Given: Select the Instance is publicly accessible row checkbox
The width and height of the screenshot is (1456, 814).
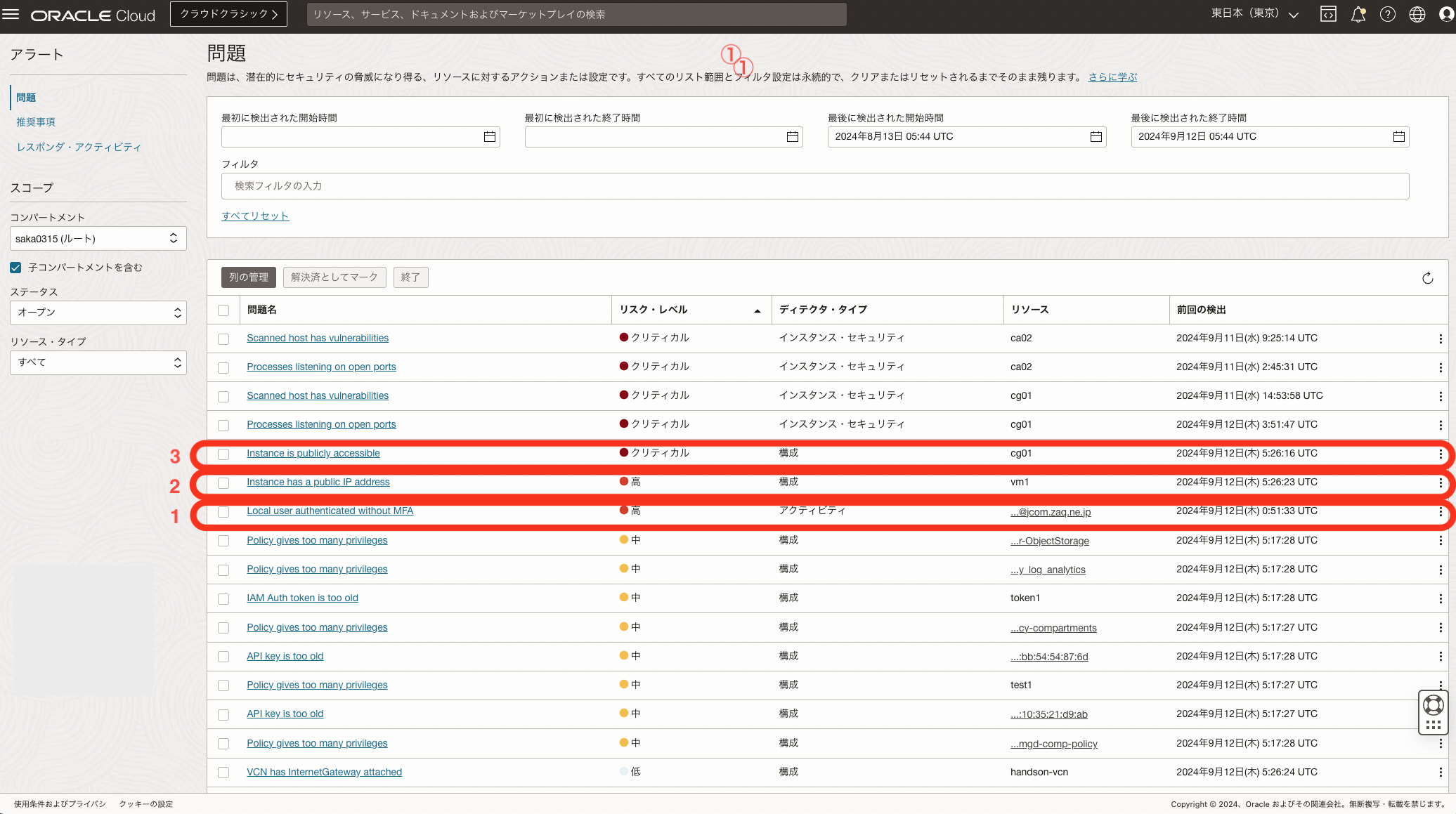Looking at the screenshot, I should [x=223, y=454].
